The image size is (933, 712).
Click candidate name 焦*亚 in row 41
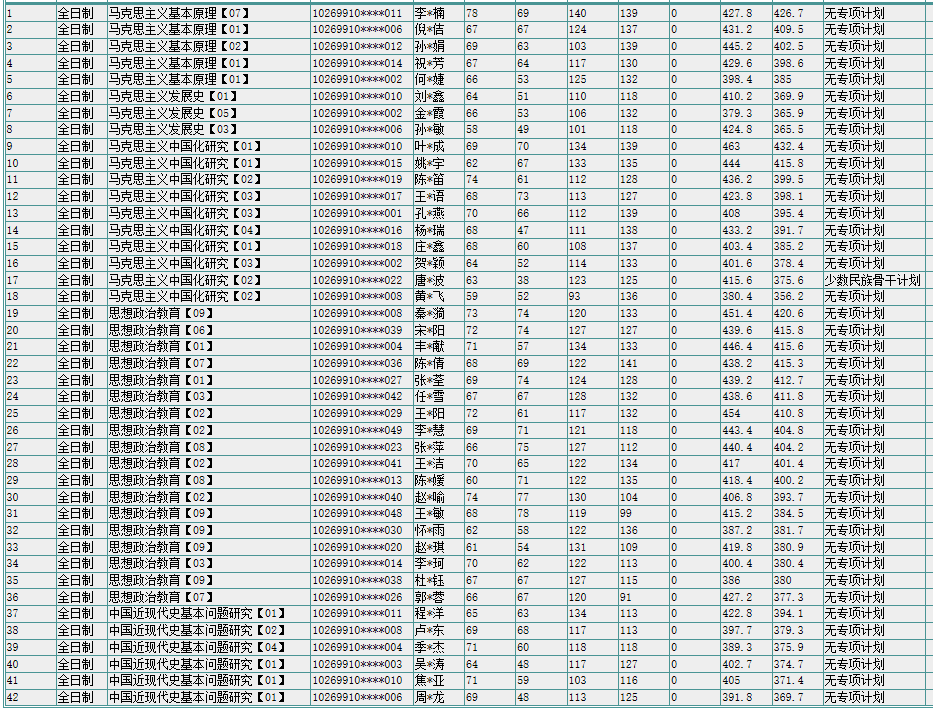click(x=430, y=680)
